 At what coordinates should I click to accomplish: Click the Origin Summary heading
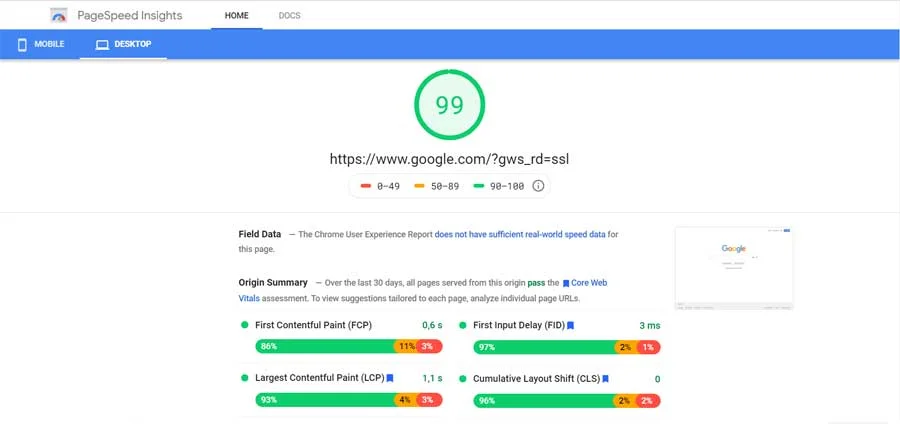click(273, 283)
